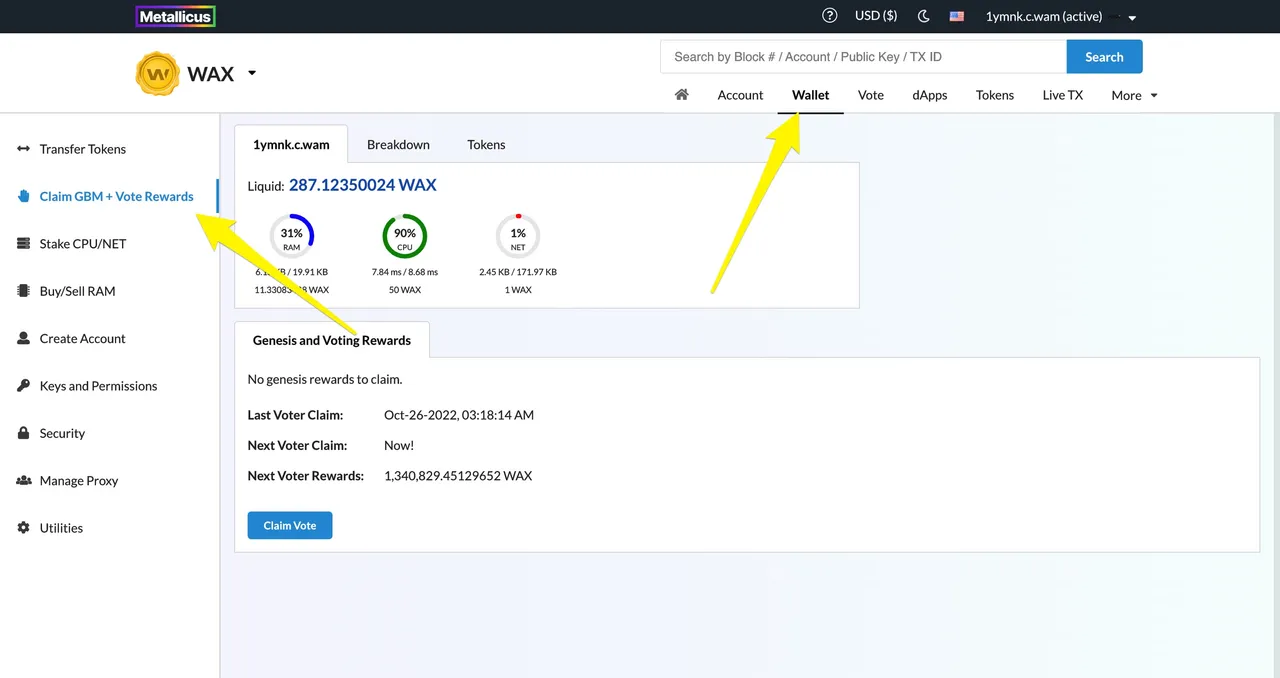Select the Genesis and Voting Rewards tab
The width and height of the screenshot is (1280, 678).
point(332,340)
